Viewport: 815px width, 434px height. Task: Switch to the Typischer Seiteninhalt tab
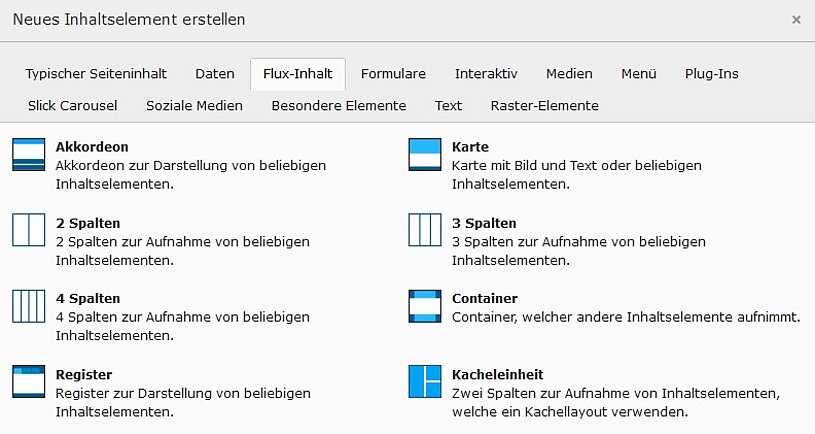coord(96,74)
